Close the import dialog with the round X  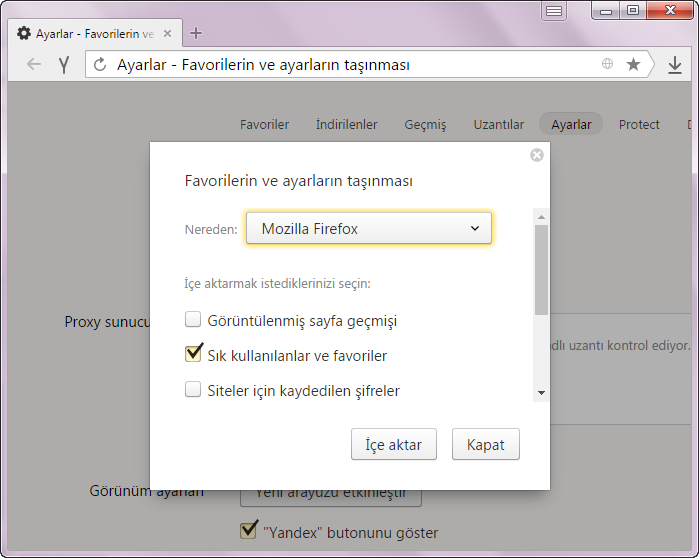tap(537, 155)
